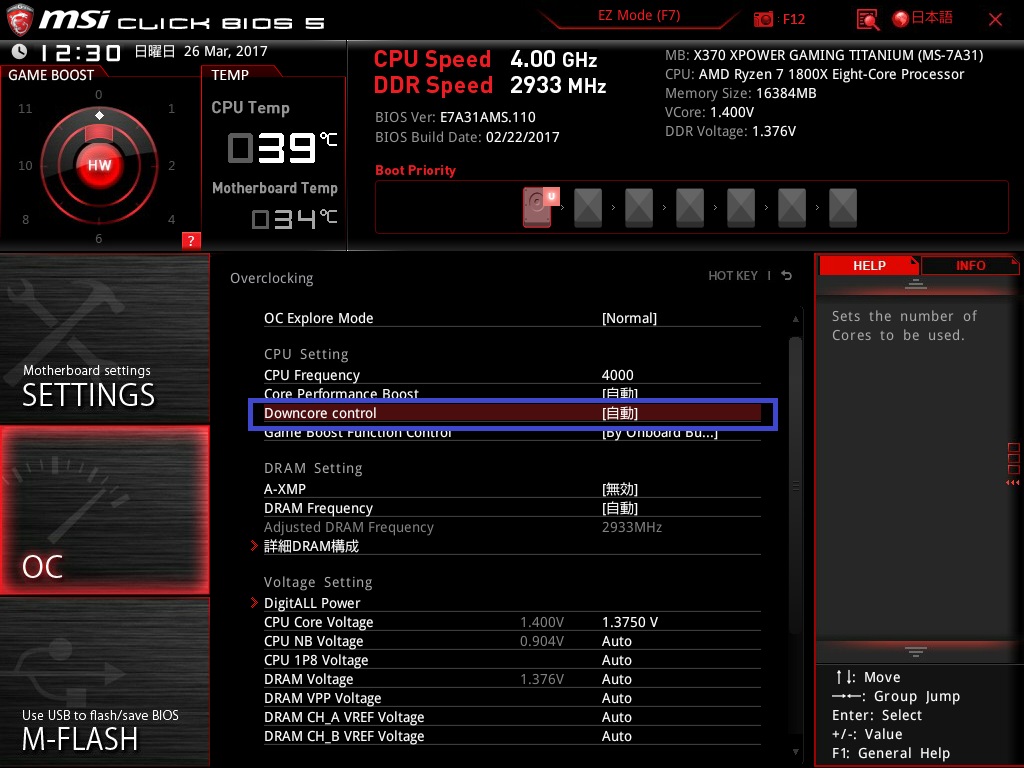The image size is (1024, 768).
Task: Collapse help panel using the top grip handle
Action: (x=916, y=283)
